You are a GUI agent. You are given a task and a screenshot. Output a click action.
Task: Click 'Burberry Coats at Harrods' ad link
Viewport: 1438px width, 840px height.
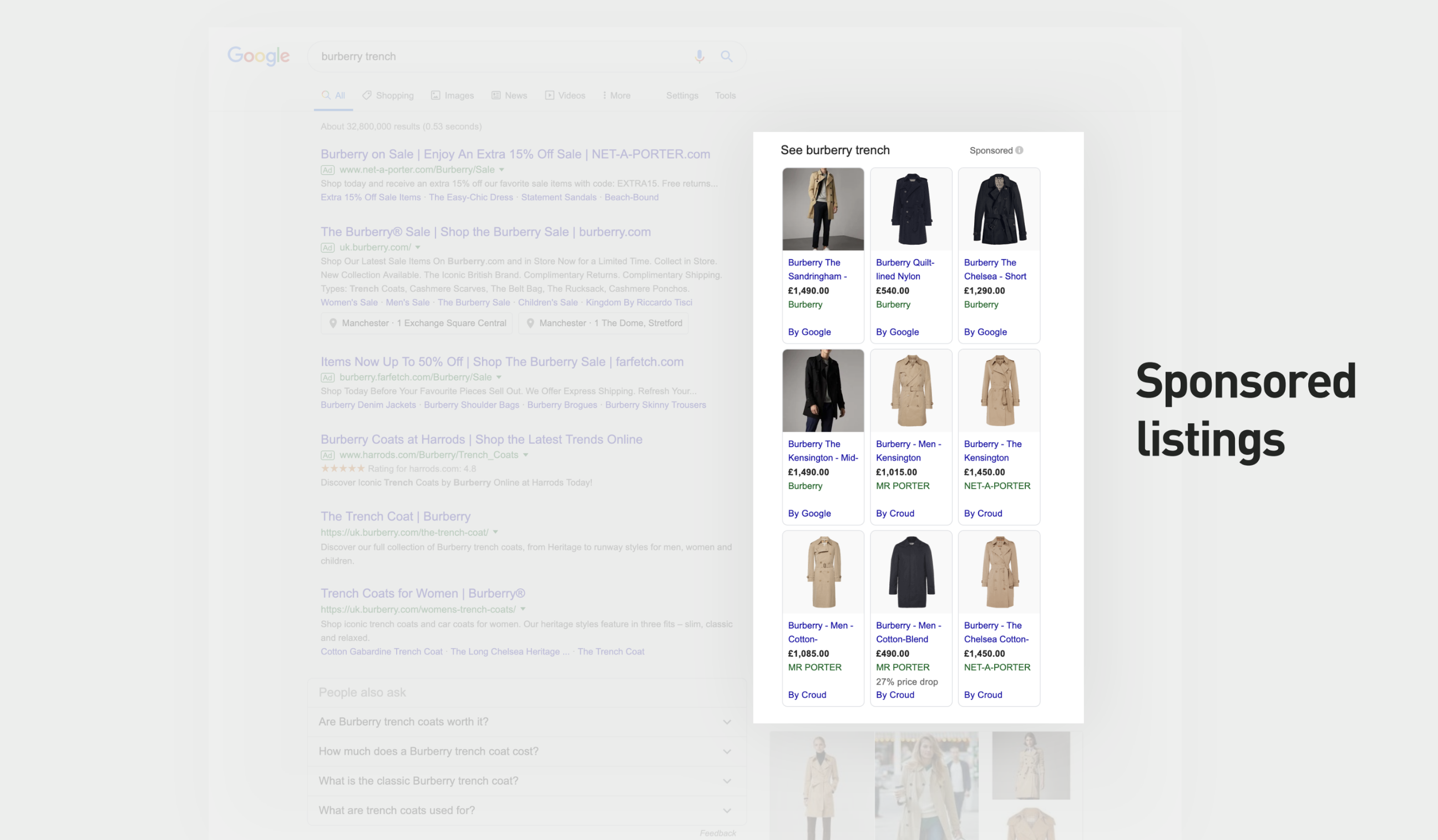(x=481, y=439)
